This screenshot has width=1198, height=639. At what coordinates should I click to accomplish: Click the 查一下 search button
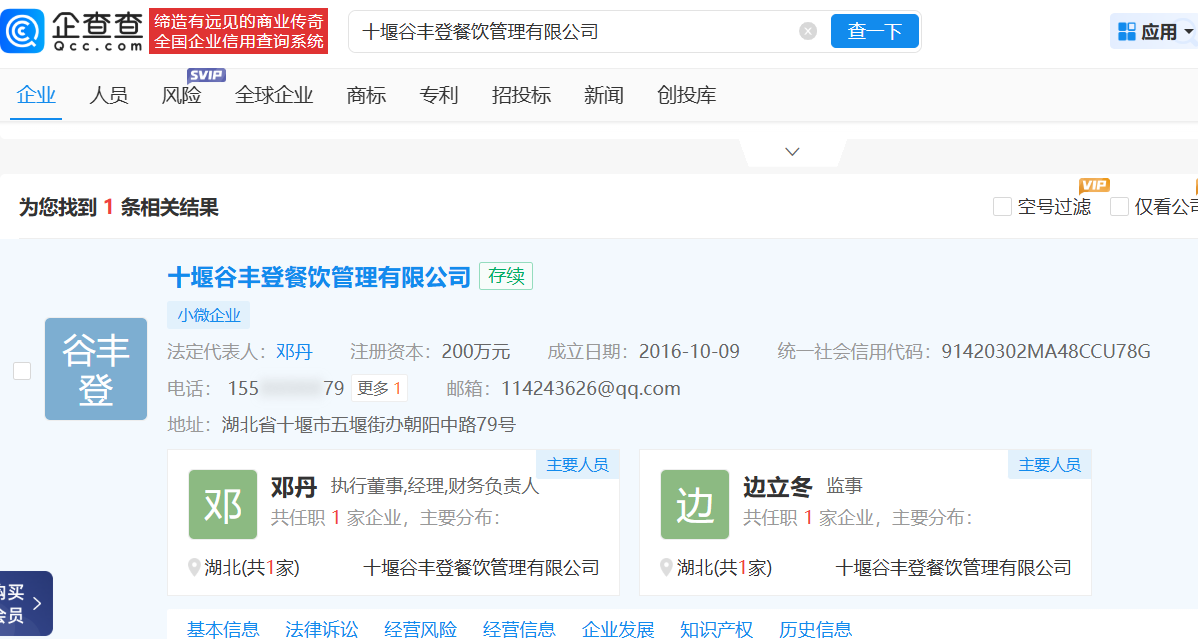pos(875,31)
